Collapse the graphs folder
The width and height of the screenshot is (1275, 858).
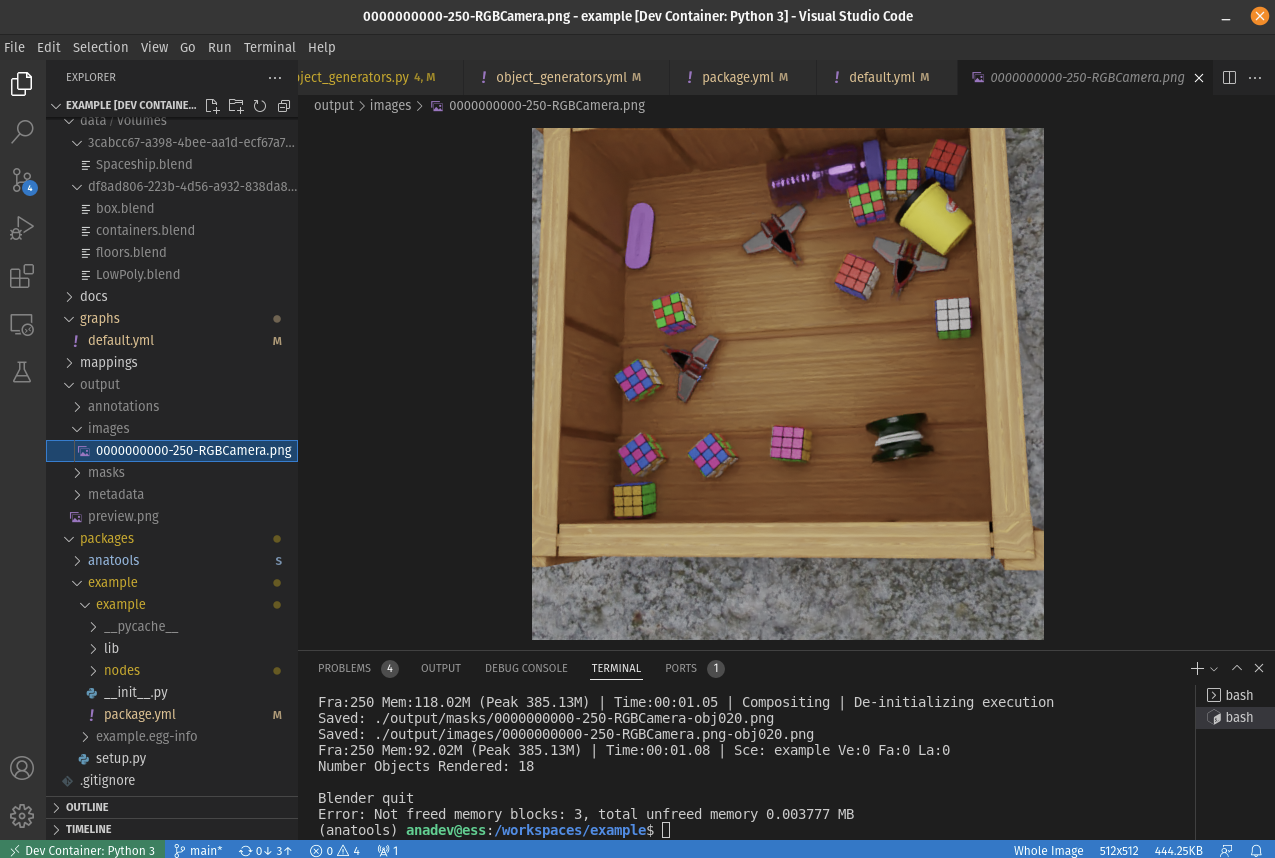click(99, 318)
